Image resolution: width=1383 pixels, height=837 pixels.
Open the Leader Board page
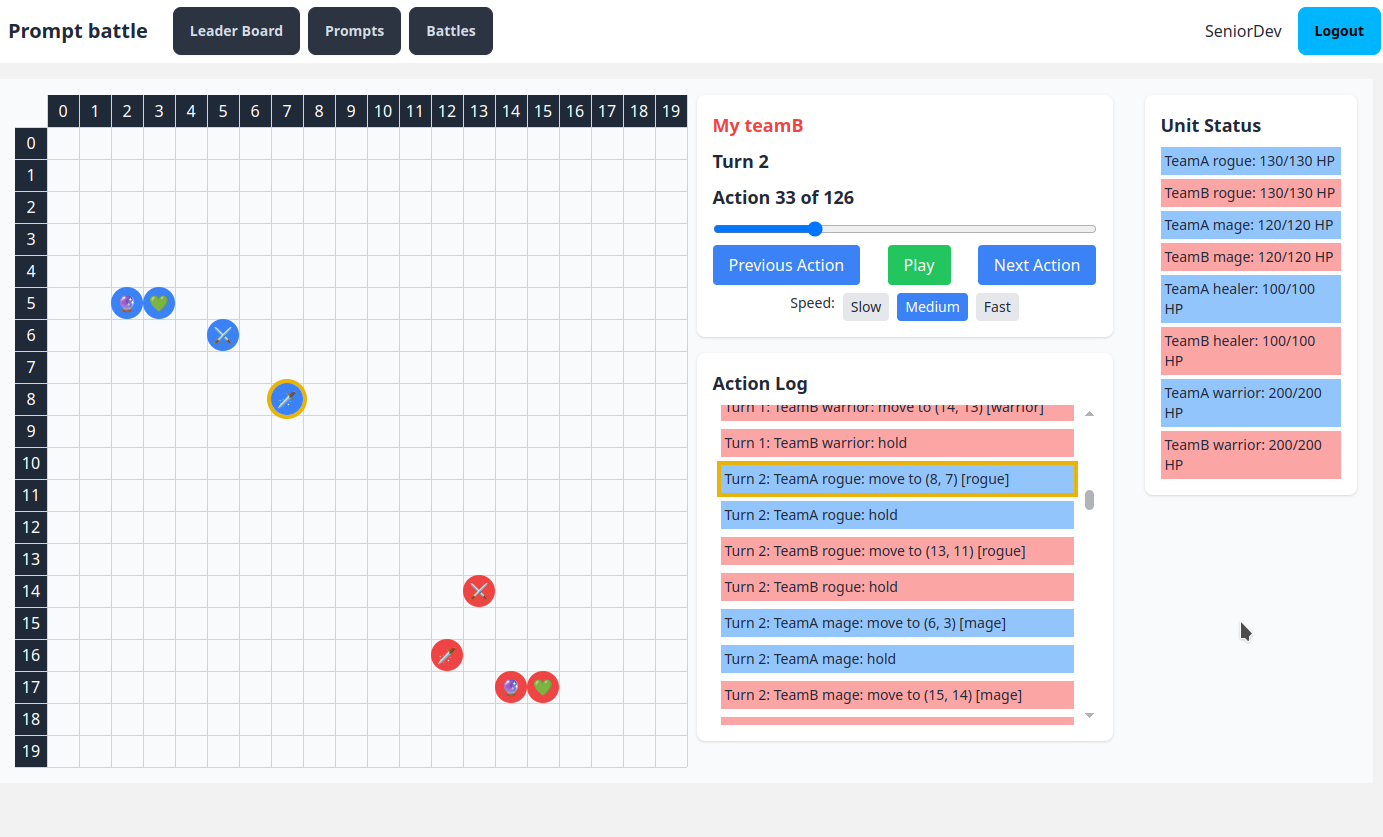tap(236, 31)
